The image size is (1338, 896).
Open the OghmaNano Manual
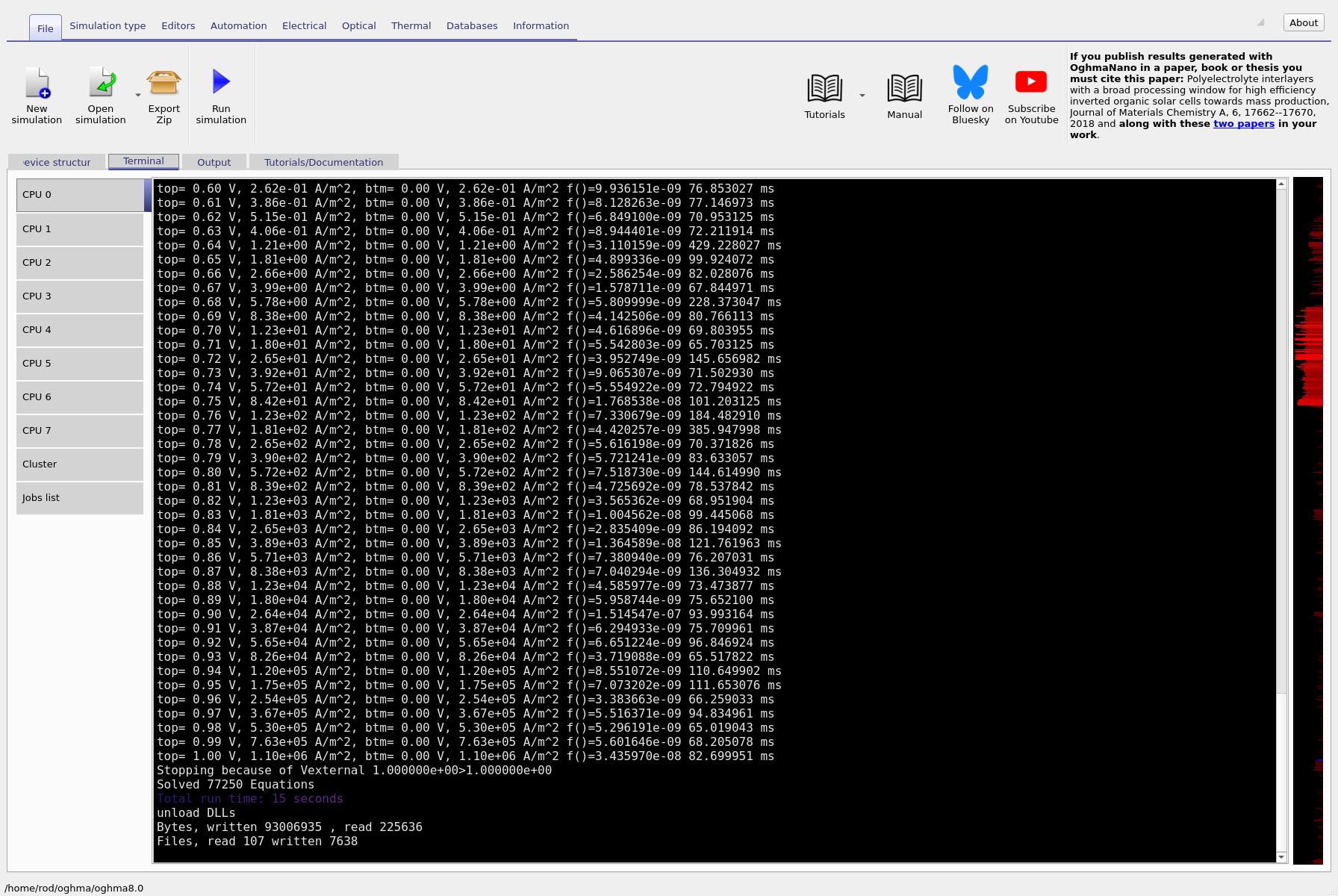pyautogui.click(x=904, y=93)
